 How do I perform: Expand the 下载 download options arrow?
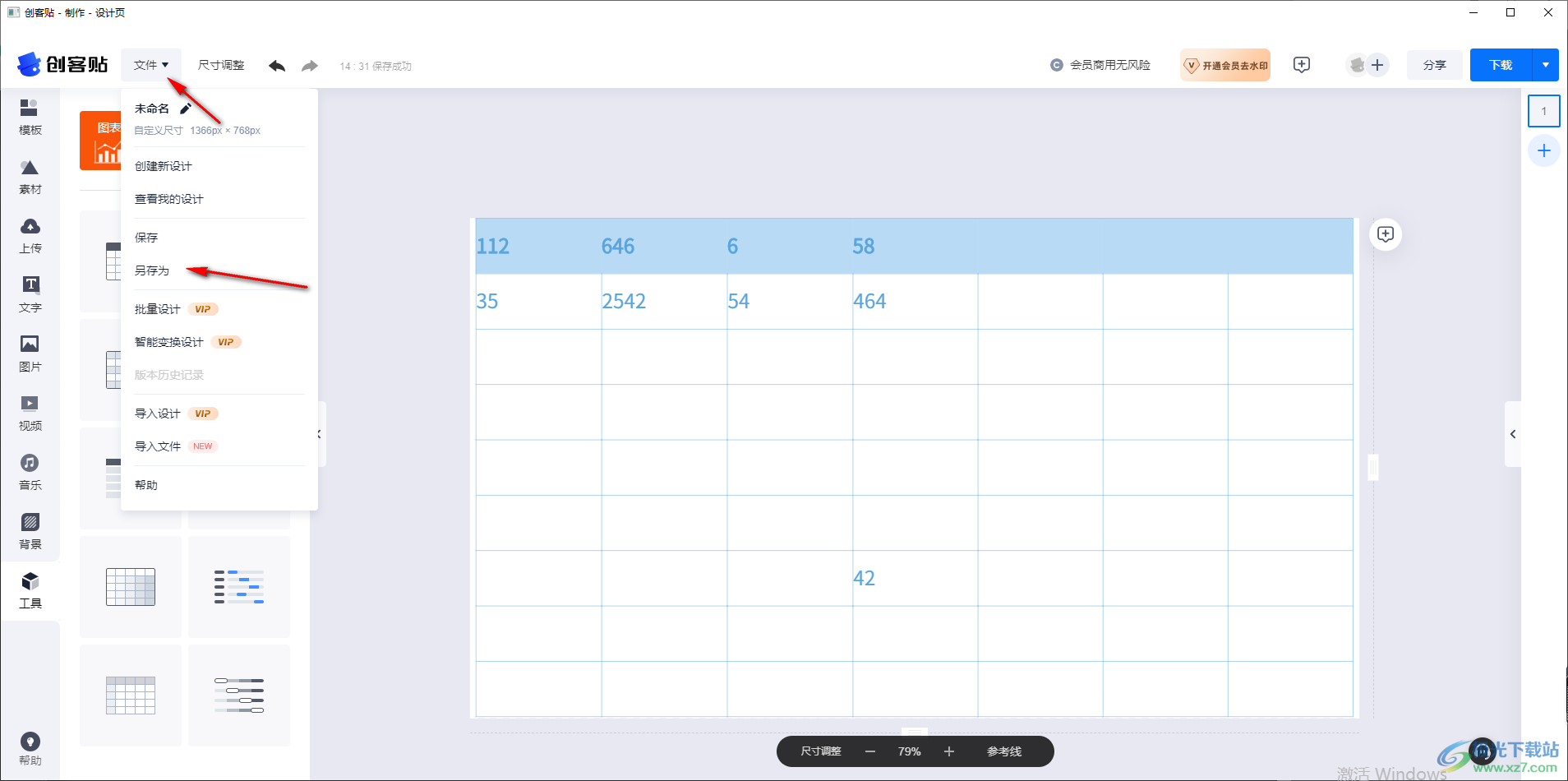1546,65
